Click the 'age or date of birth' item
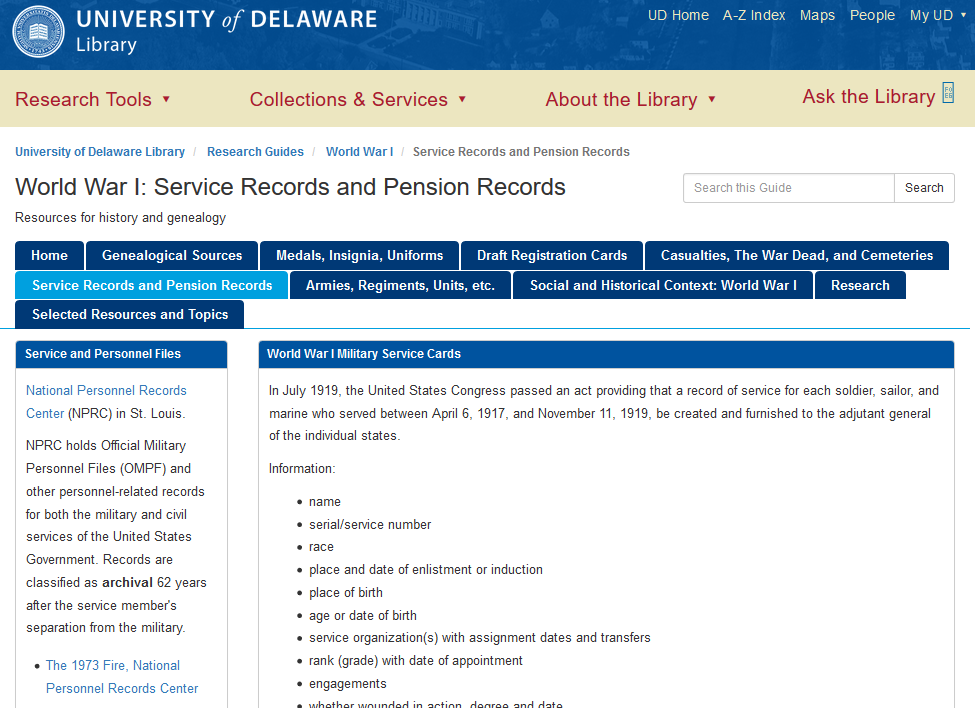 point(363,615)
